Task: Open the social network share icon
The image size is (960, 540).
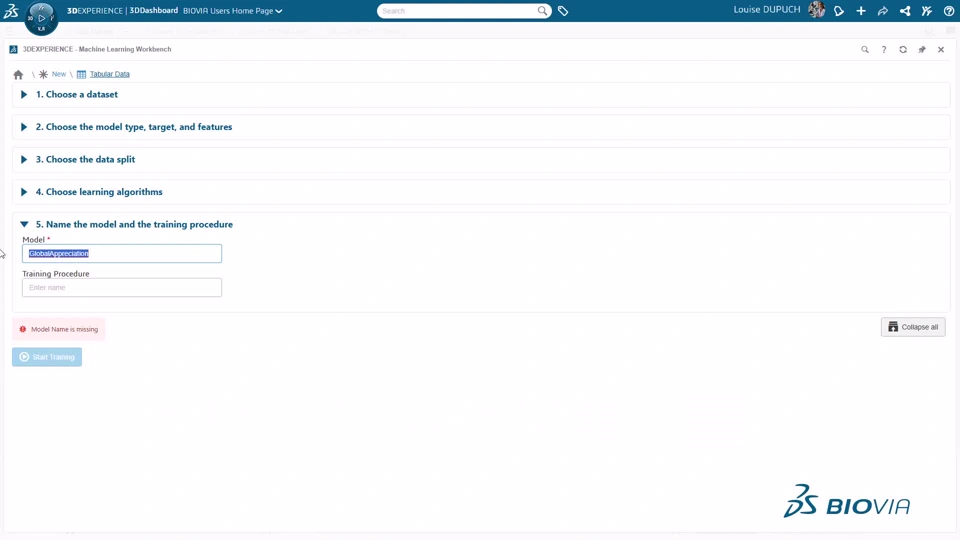Action: (x=905, y=11)
